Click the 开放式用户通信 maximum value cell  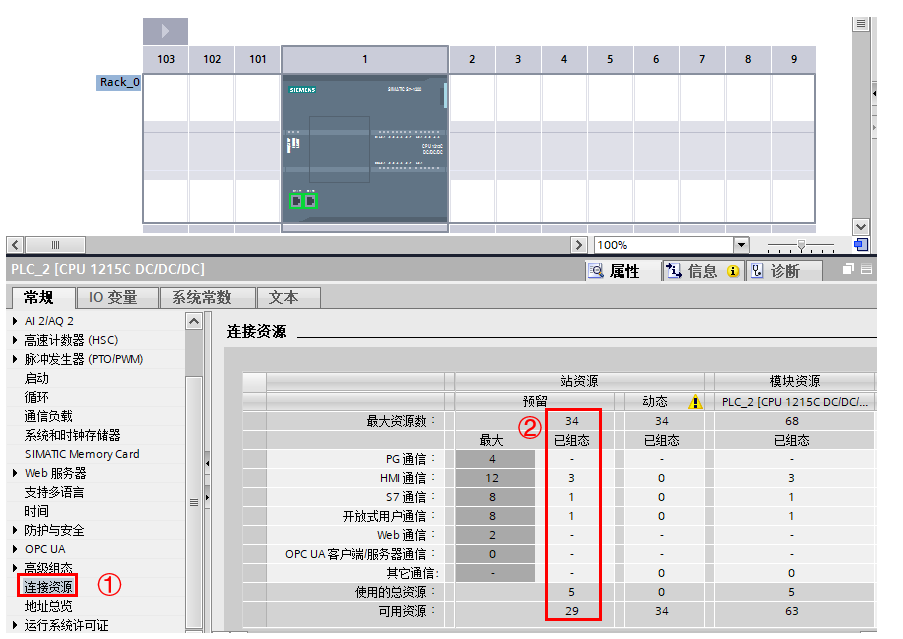coord(493,516)
